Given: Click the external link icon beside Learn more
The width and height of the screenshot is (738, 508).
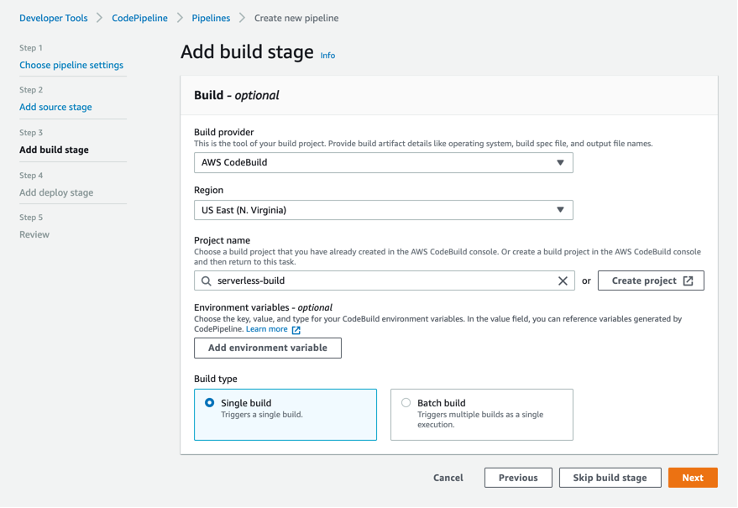Looking at the screenshot, I should coord(296,329).
